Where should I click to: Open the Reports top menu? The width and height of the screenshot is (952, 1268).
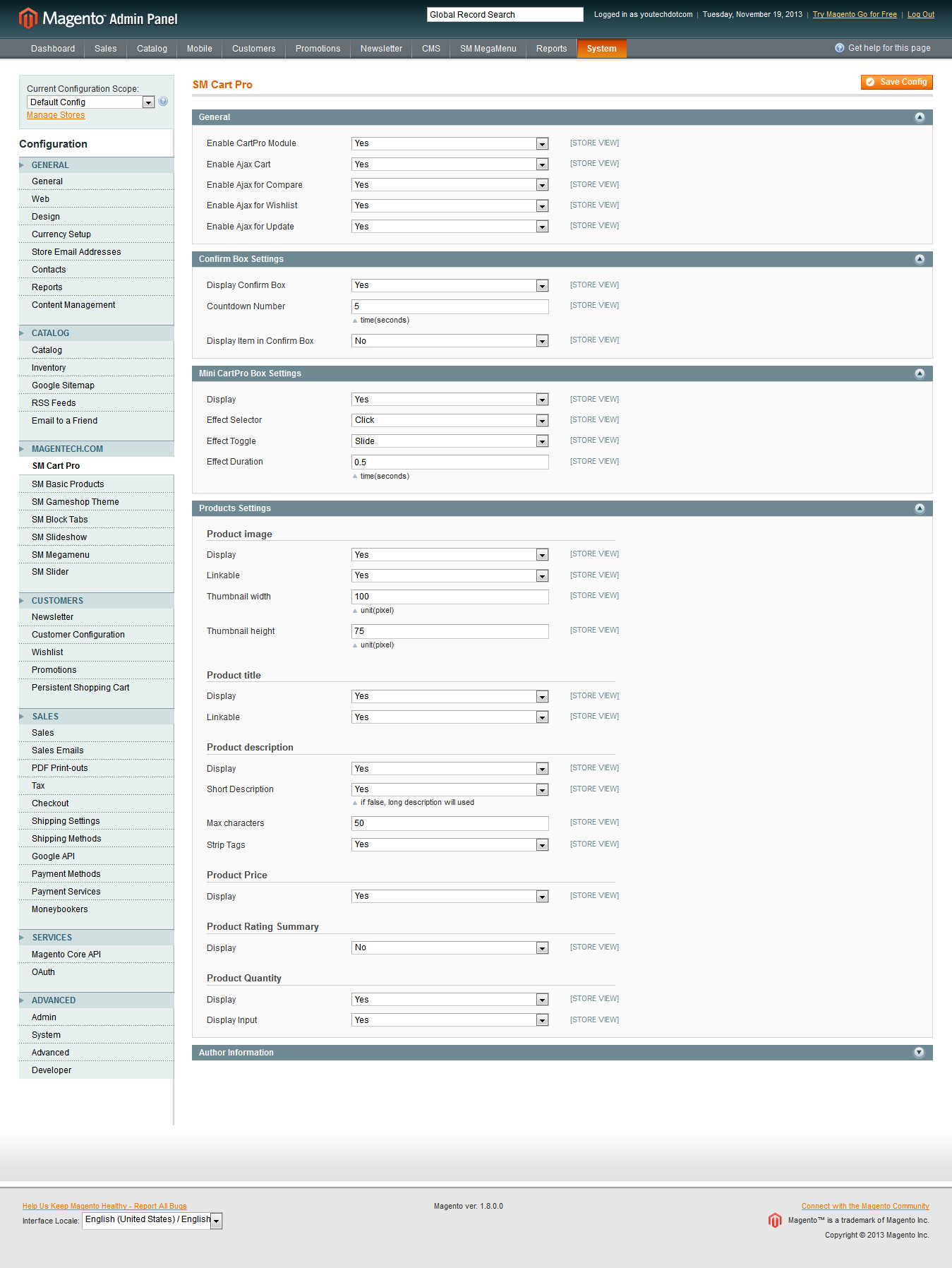551,49
